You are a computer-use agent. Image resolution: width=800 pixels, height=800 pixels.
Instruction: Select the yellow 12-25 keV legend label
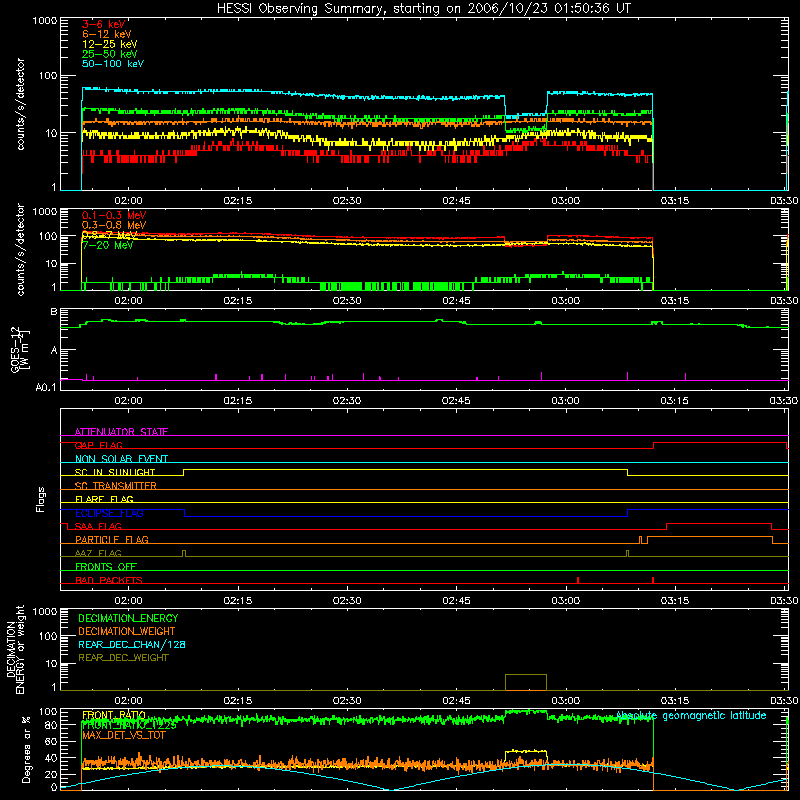point(110,44)
